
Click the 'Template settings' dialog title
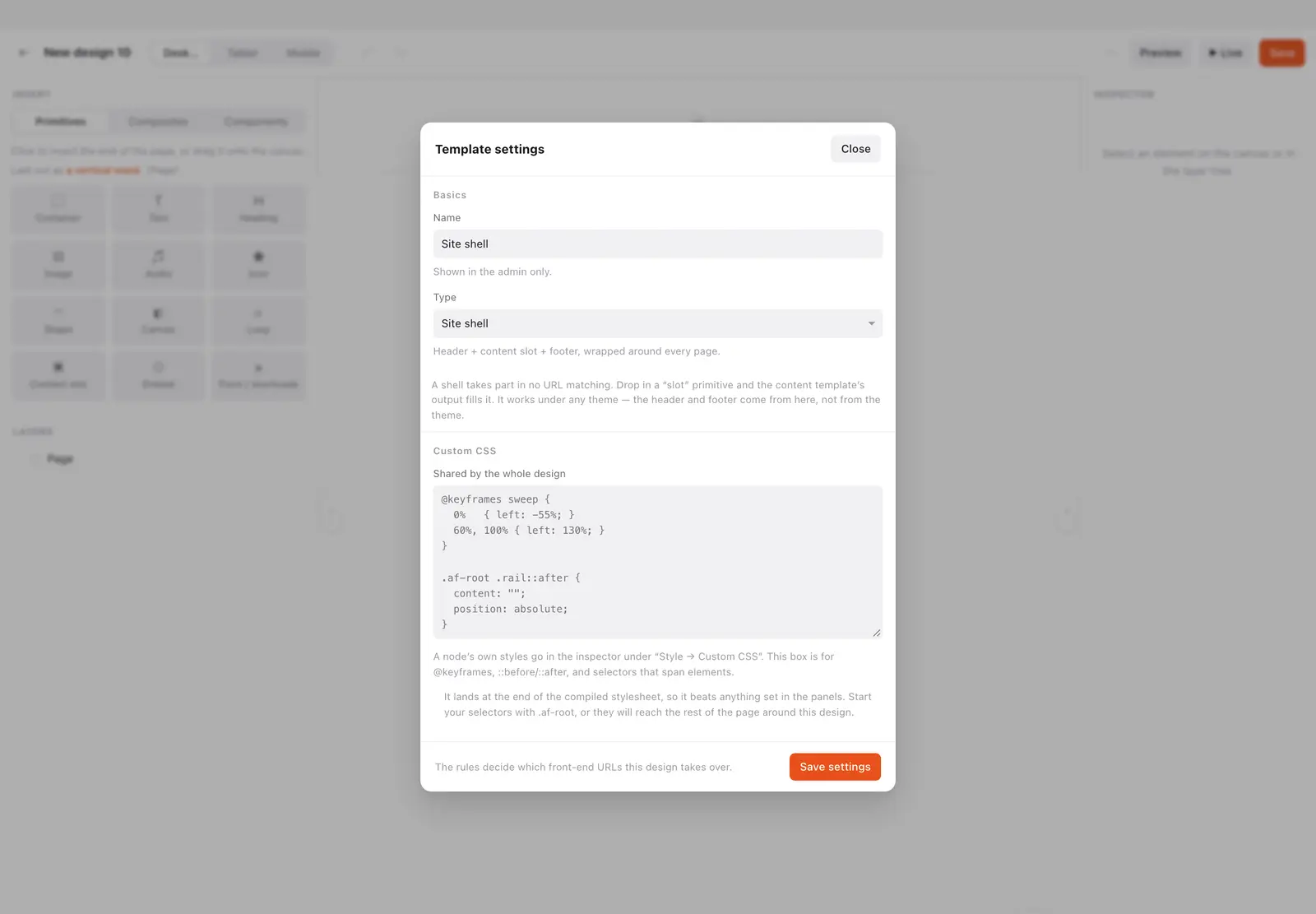(489, 149)
